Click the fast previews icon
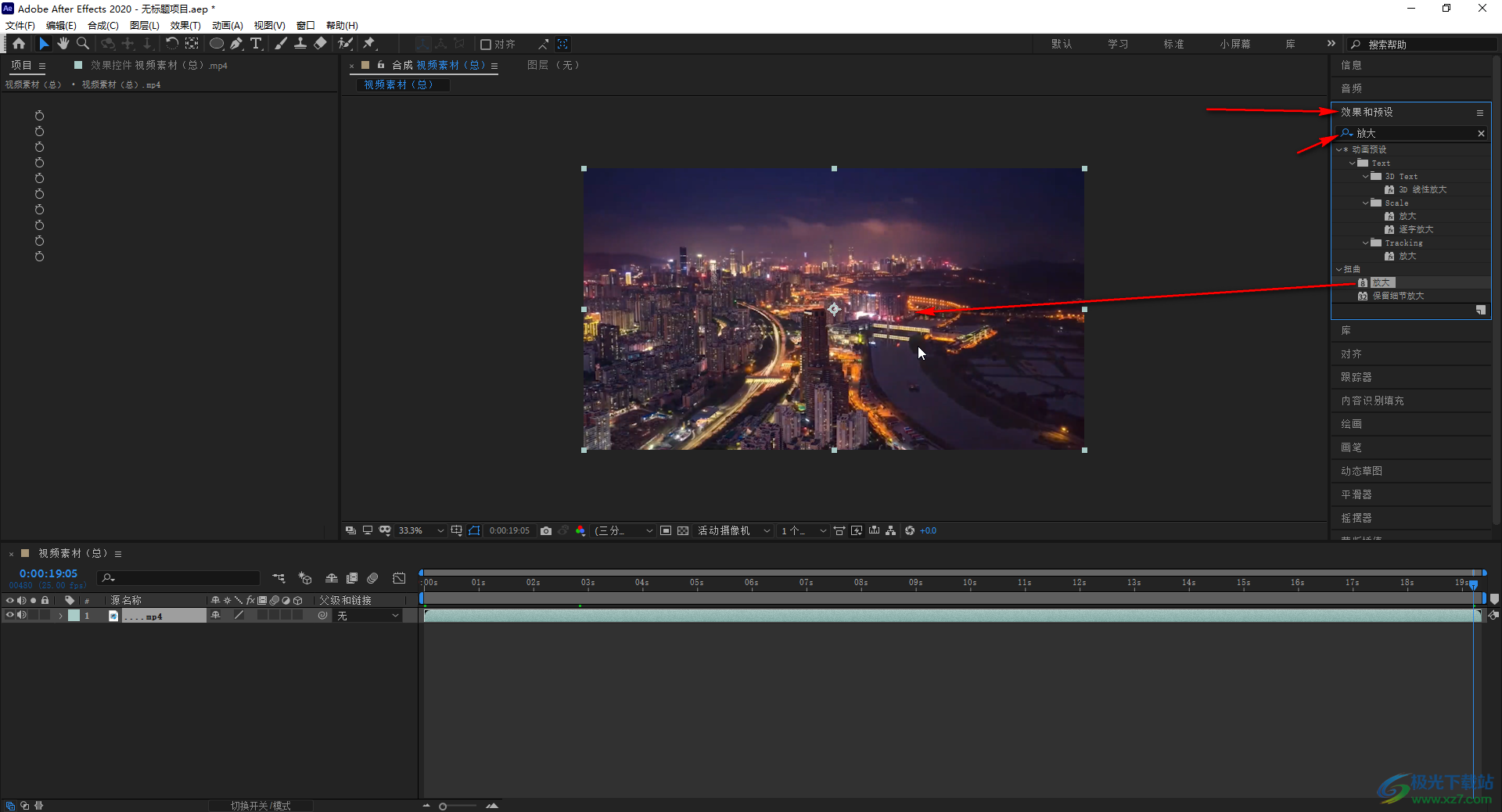The width and height of the screenshot is (1502, 812). (857, 530)
